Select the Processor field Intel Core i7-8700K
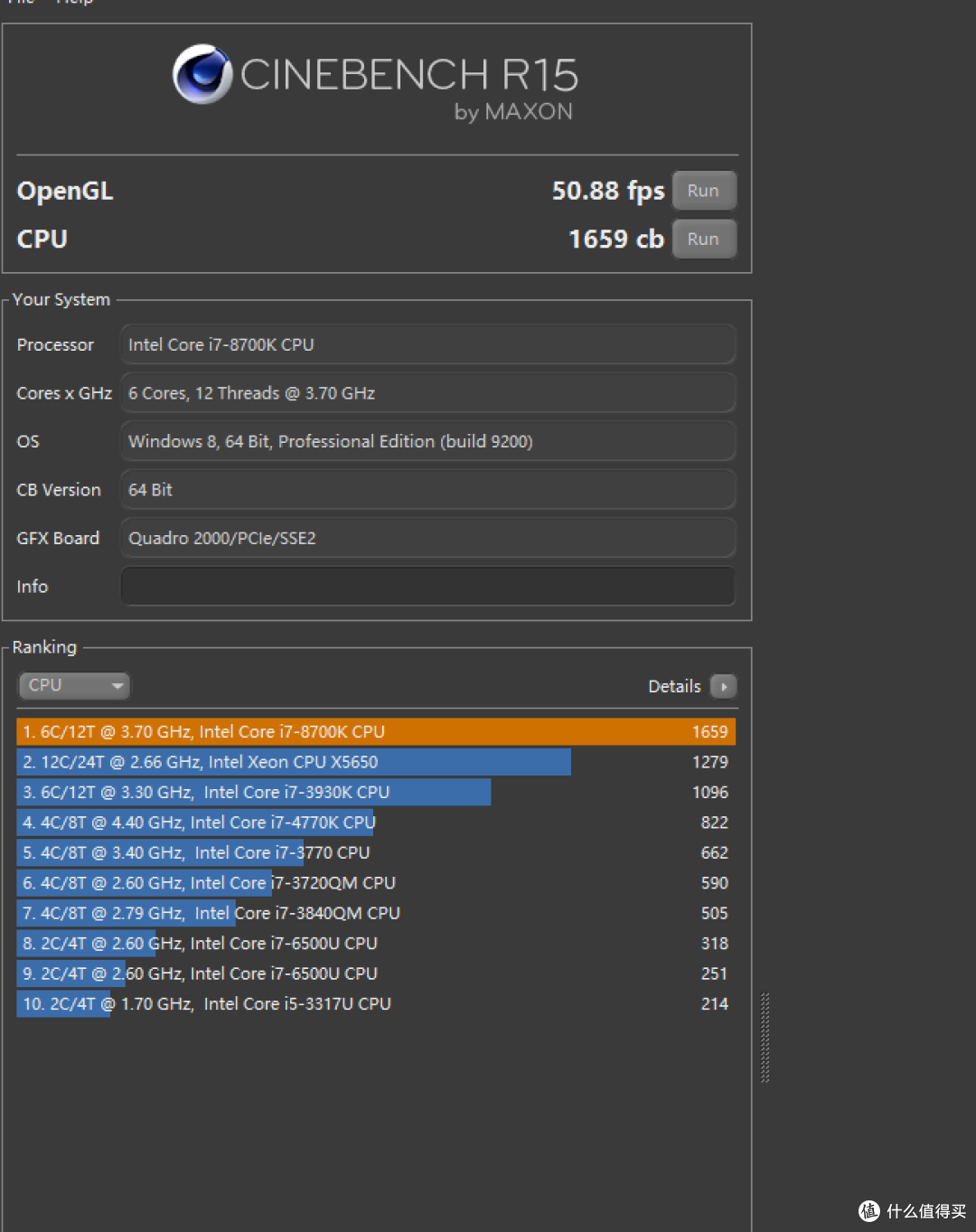The width and height of the screenshot is (976, 1232). coord(427,345)
